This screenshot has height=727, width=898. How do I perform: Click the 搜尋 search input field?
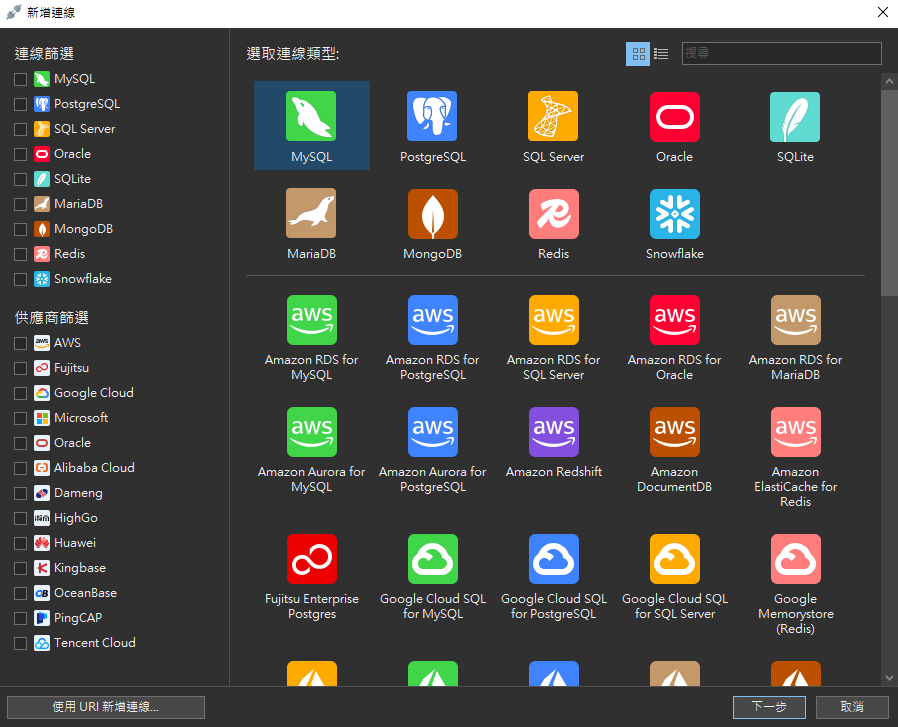[781, 54]
